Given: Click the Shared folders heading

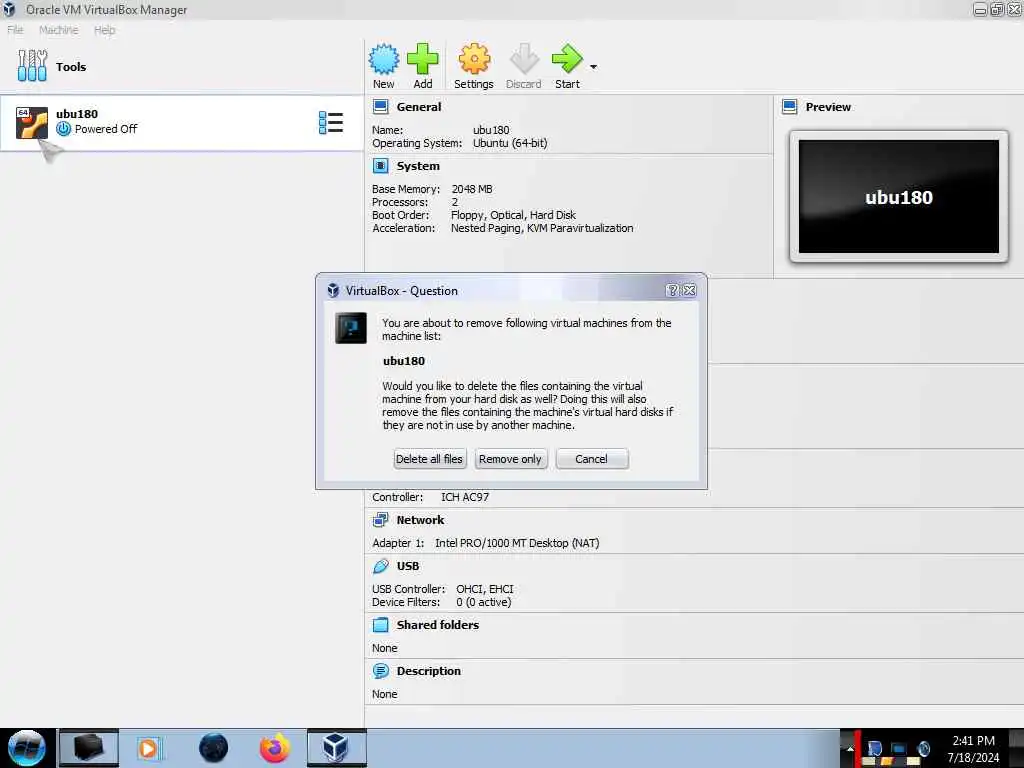Looking at the screenshot, I should pos(438,625).
